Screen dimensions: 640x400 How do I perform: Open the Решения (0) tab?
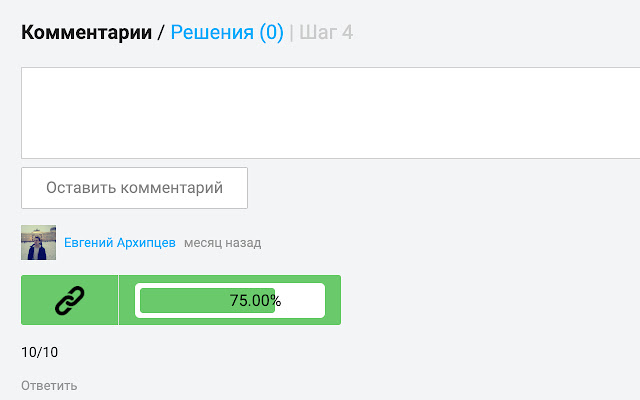pos(227,33)
